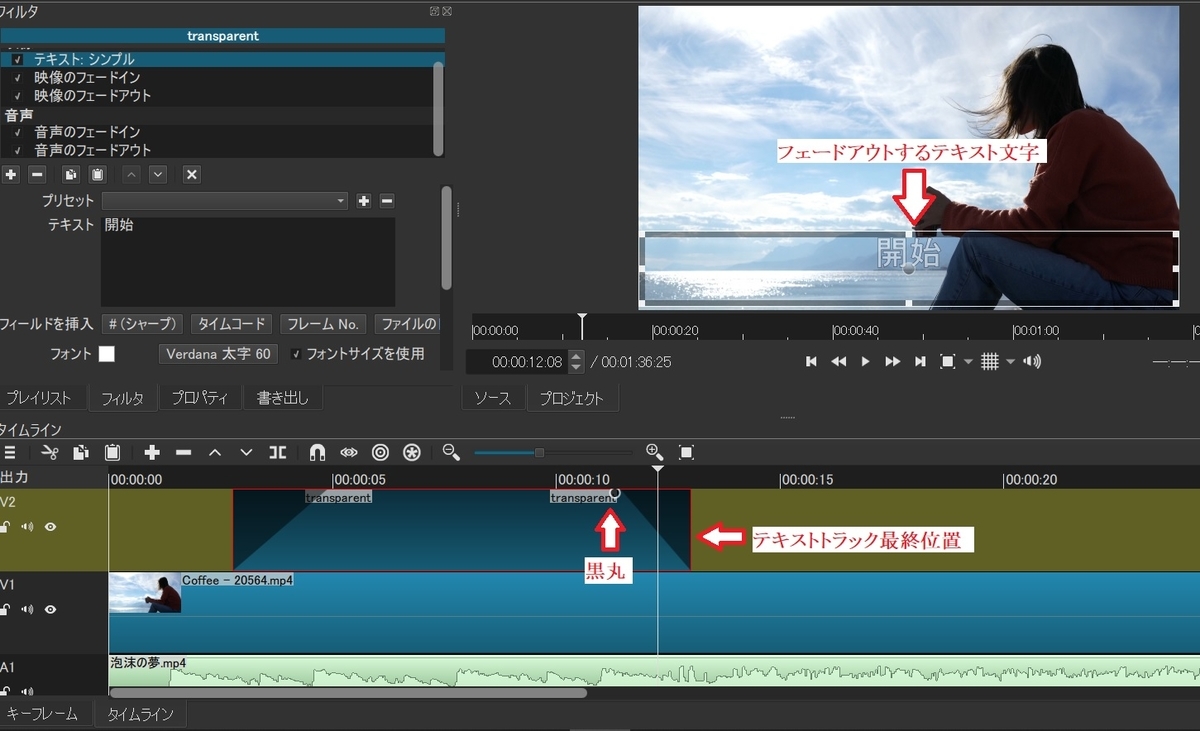1200x731 pixels.
Task: Click the Lift up-arrow icon in timeline toolbar
Action: pyautogui.click(x=215, y=453)
